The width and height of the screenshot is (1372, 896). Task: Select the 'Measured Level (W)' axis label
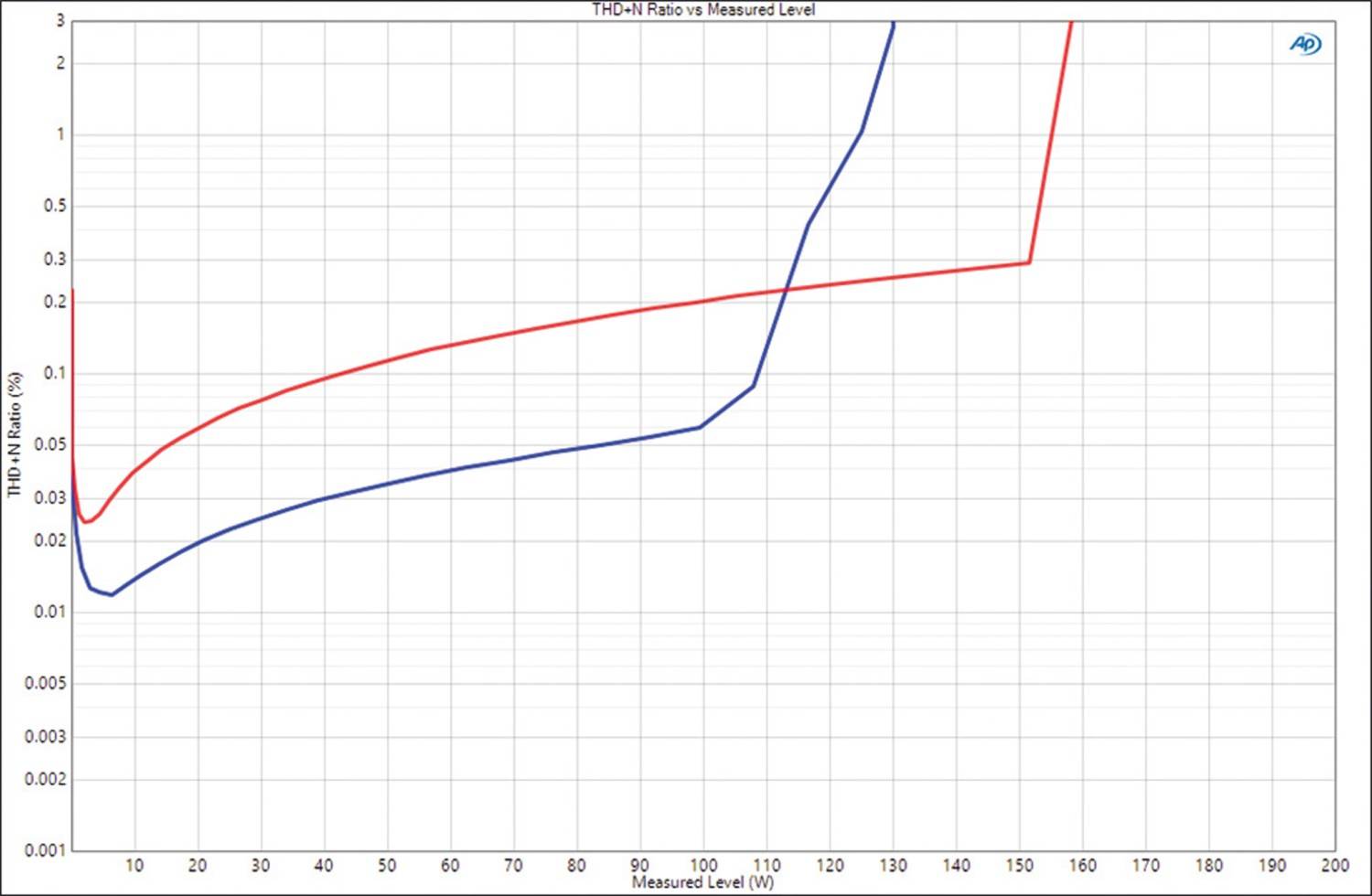point(702,882)
